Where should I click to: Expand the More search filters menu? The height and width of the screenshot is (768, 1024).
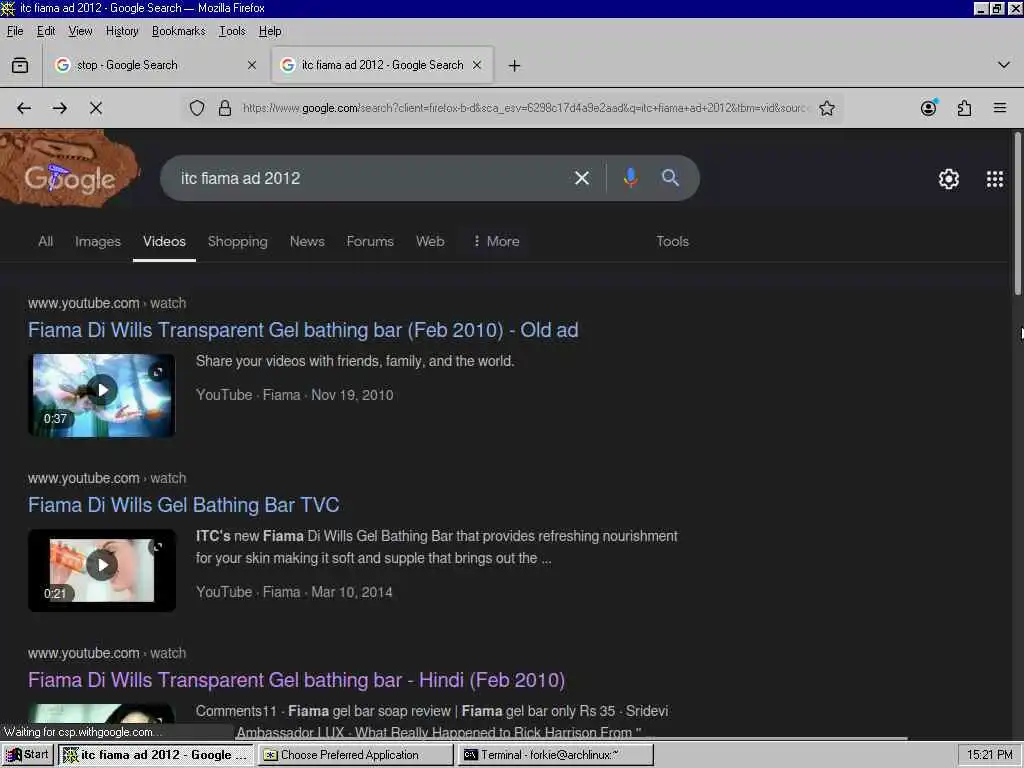(x=496, y=241)
